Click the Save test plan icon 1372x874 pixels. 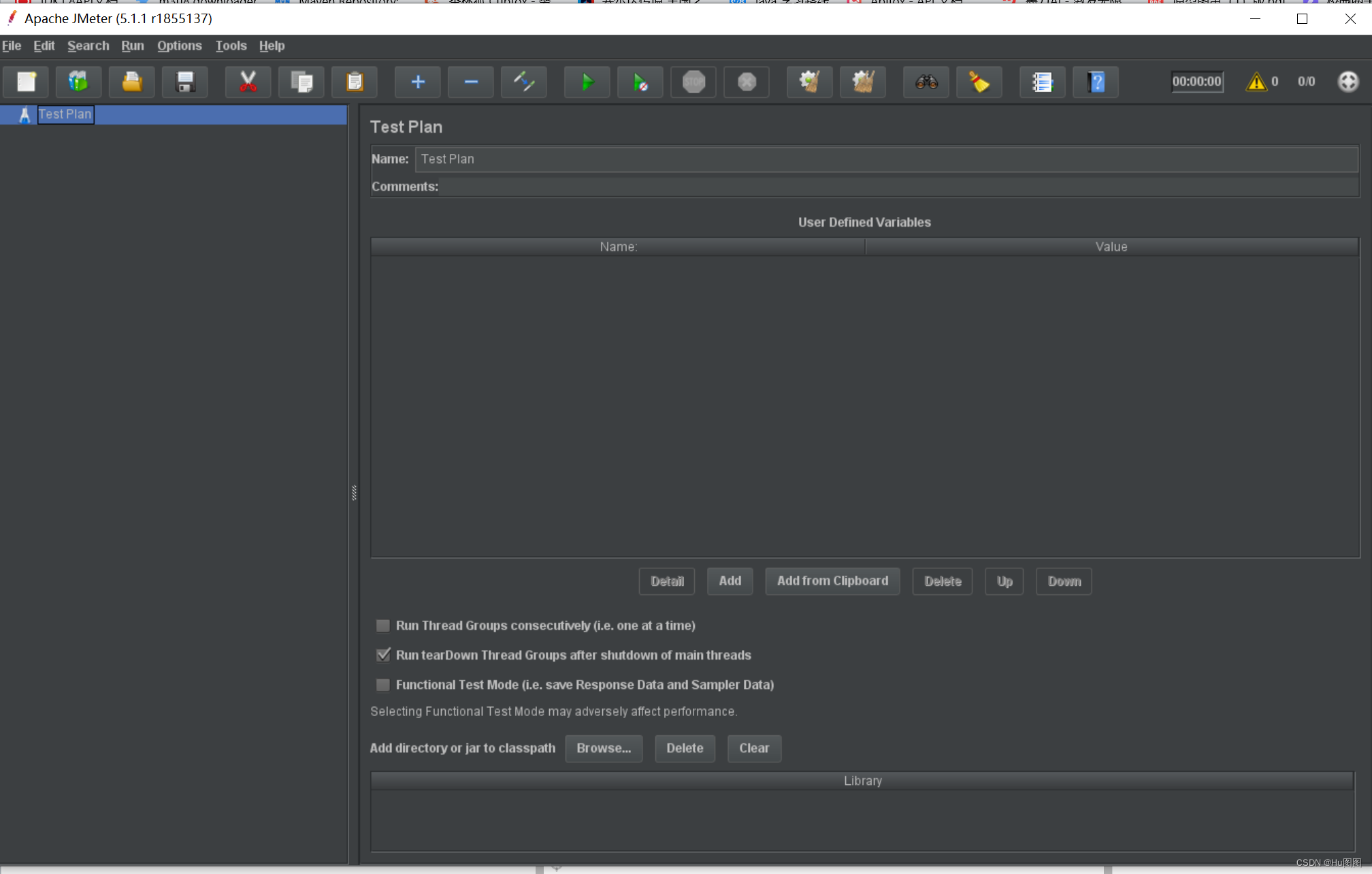[183, 80]
